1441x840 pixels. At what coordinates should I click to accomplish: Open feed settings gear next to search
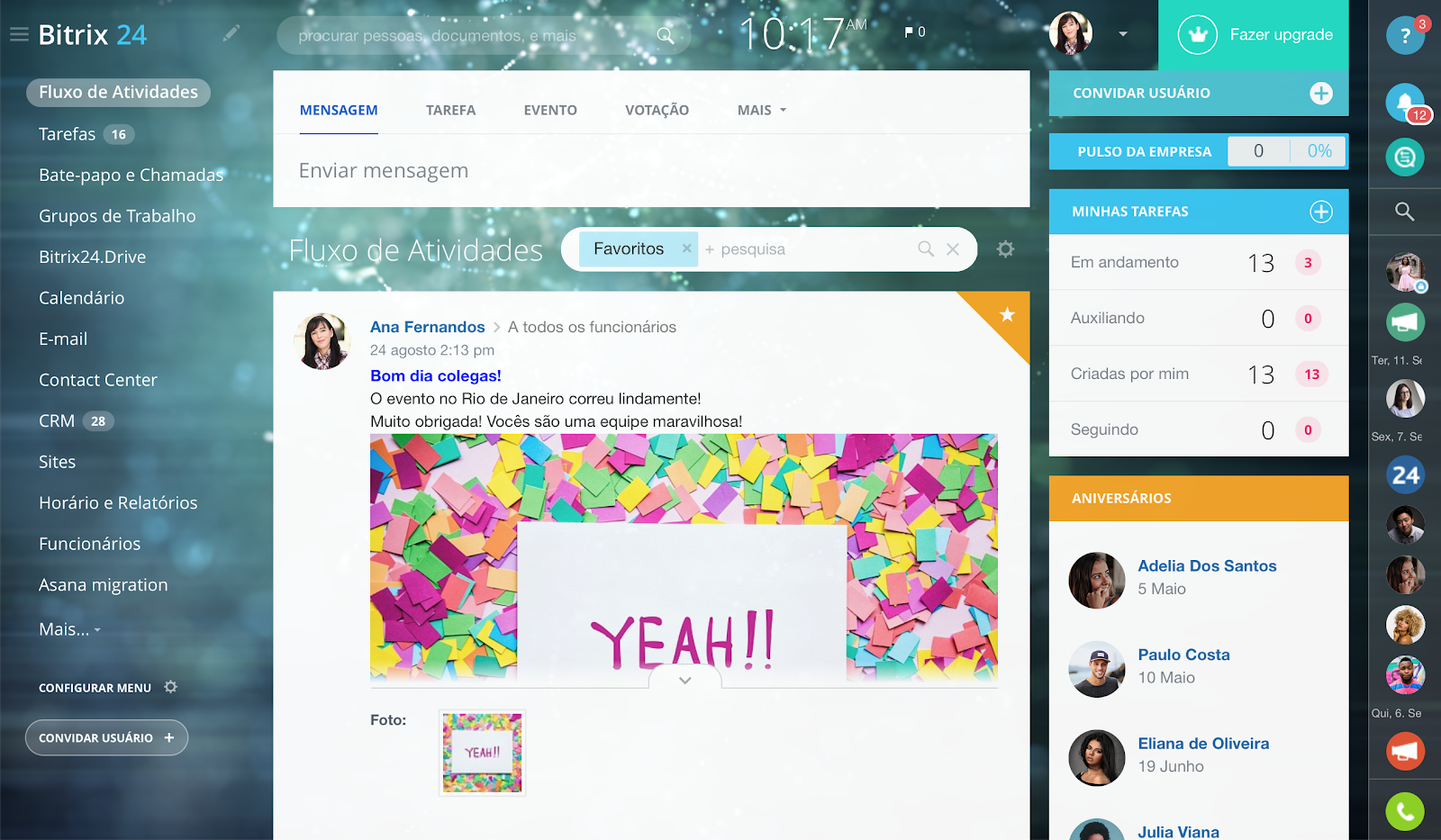pyautogui.click(x=1006, y=248)
